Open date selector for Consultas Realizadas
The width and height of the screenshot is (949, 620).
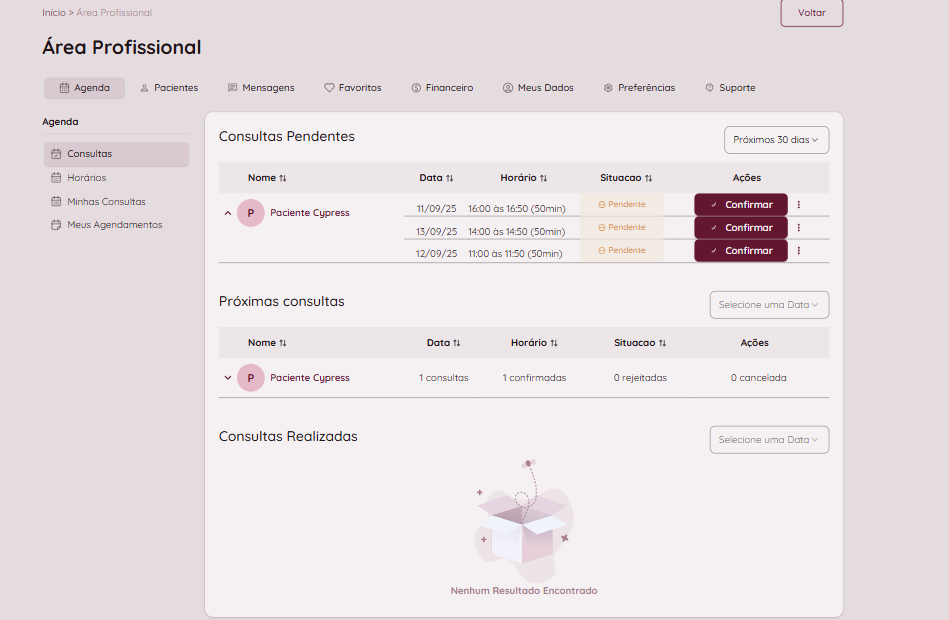[769, 440]
